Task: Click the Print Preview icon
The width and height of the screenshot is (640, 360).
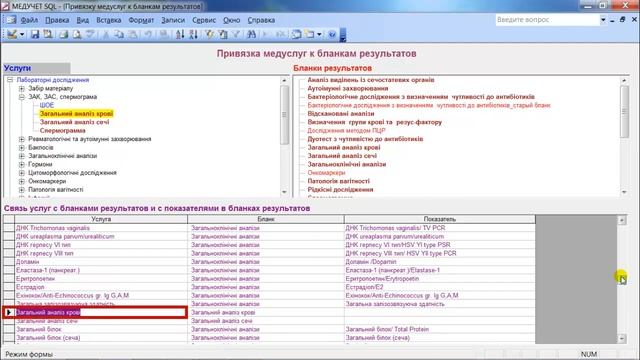Action: pyautogui.click(x=76, y=34)
